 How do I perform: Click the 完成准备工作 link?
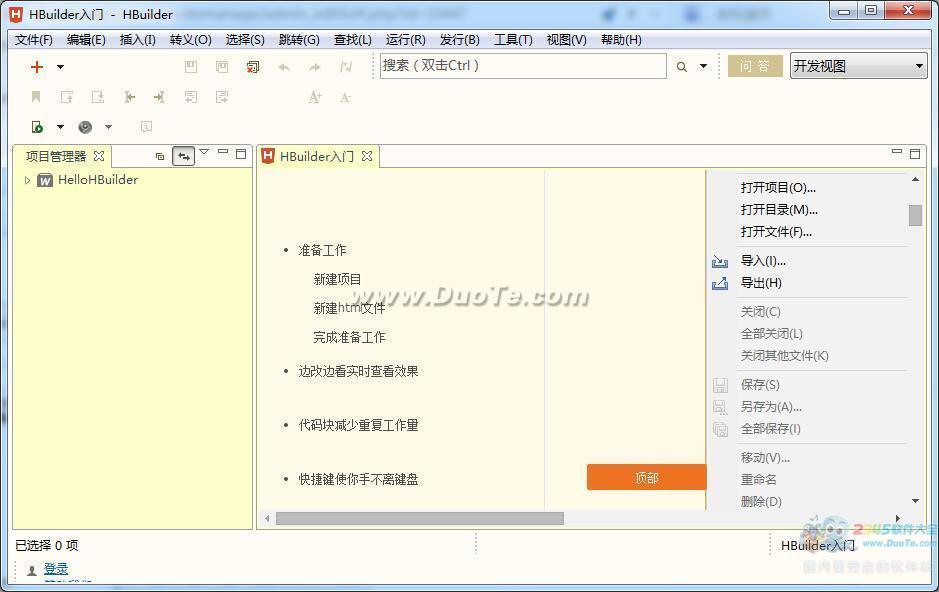[x=349, y=337]
